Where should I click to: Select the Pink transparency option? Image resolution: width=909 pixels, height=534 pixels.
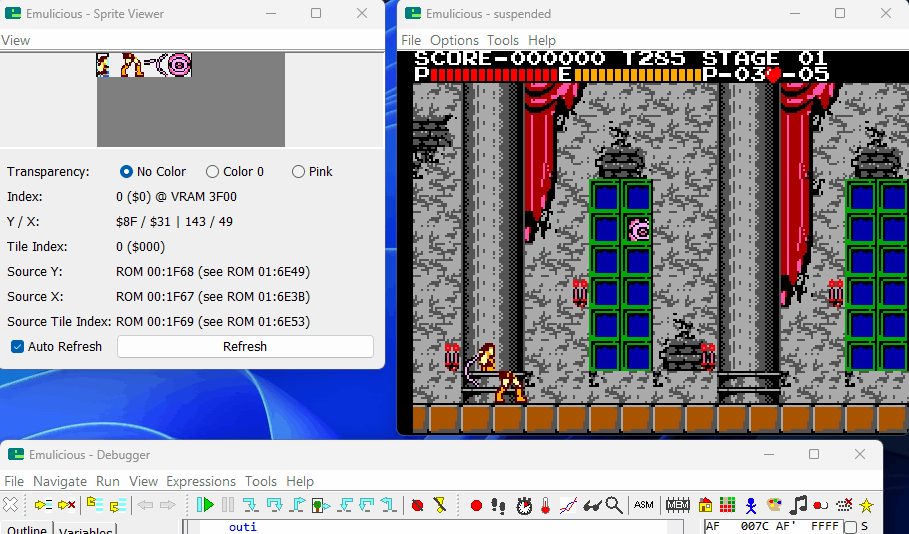click(312, 172)
